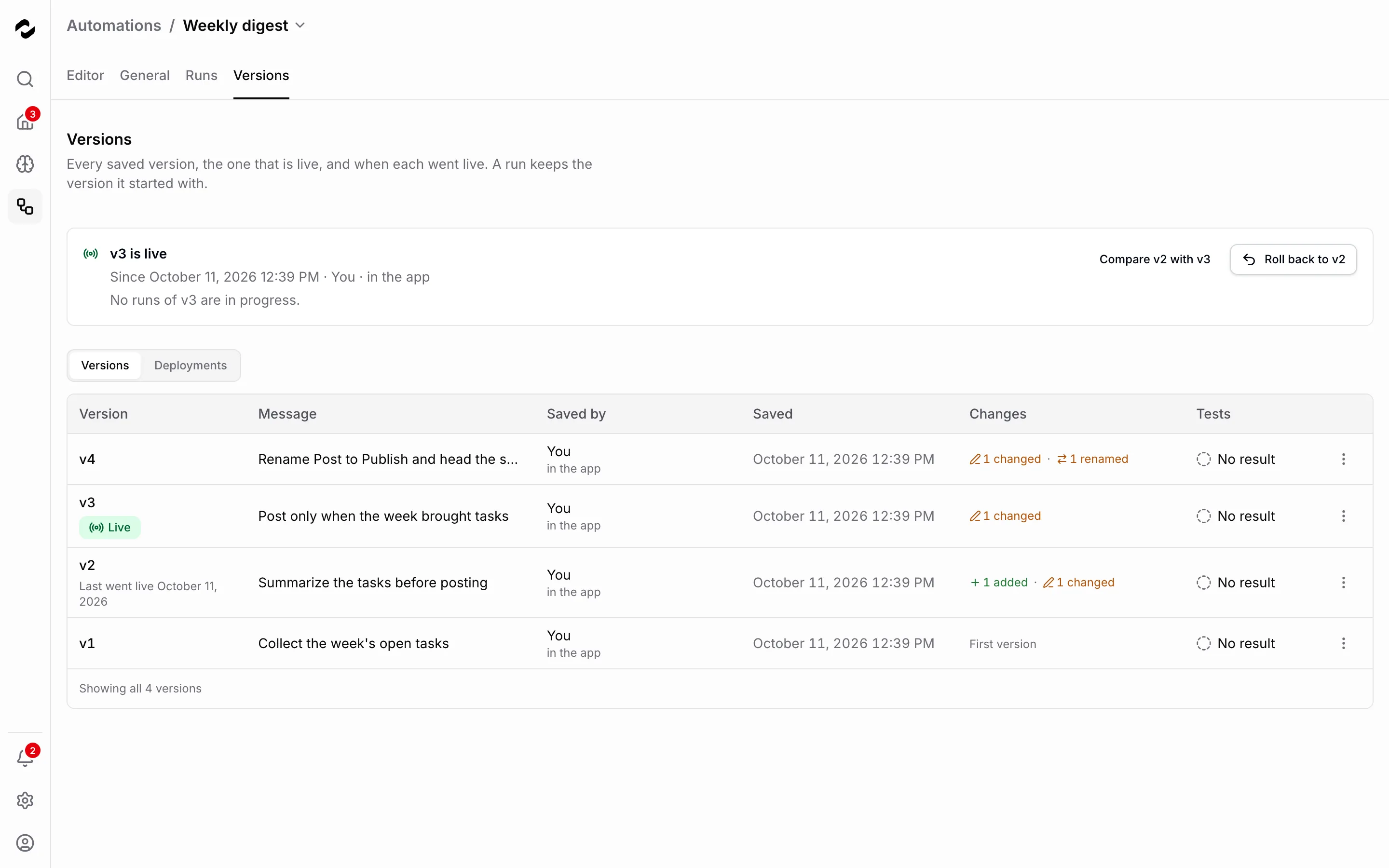Switch to the General tab

point(145,75)
